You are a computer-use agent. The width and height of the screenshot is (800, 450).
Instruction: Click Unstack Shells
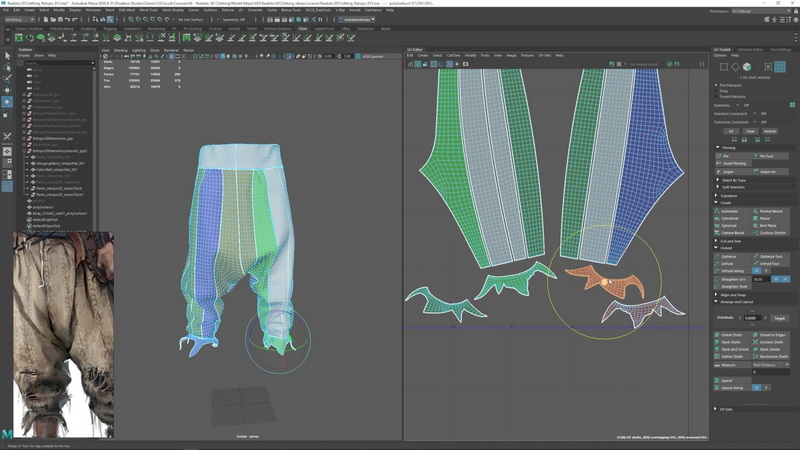(x=770, y=342)
